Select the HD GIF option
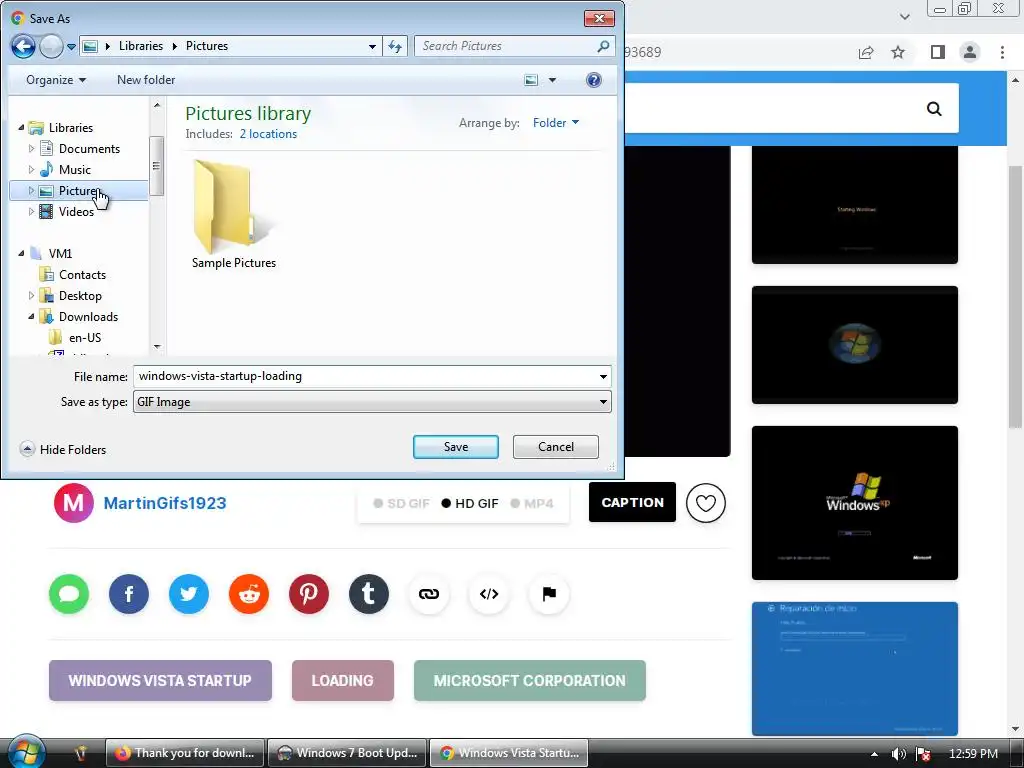Screen dimensions: 1024x768 (470, 504)
